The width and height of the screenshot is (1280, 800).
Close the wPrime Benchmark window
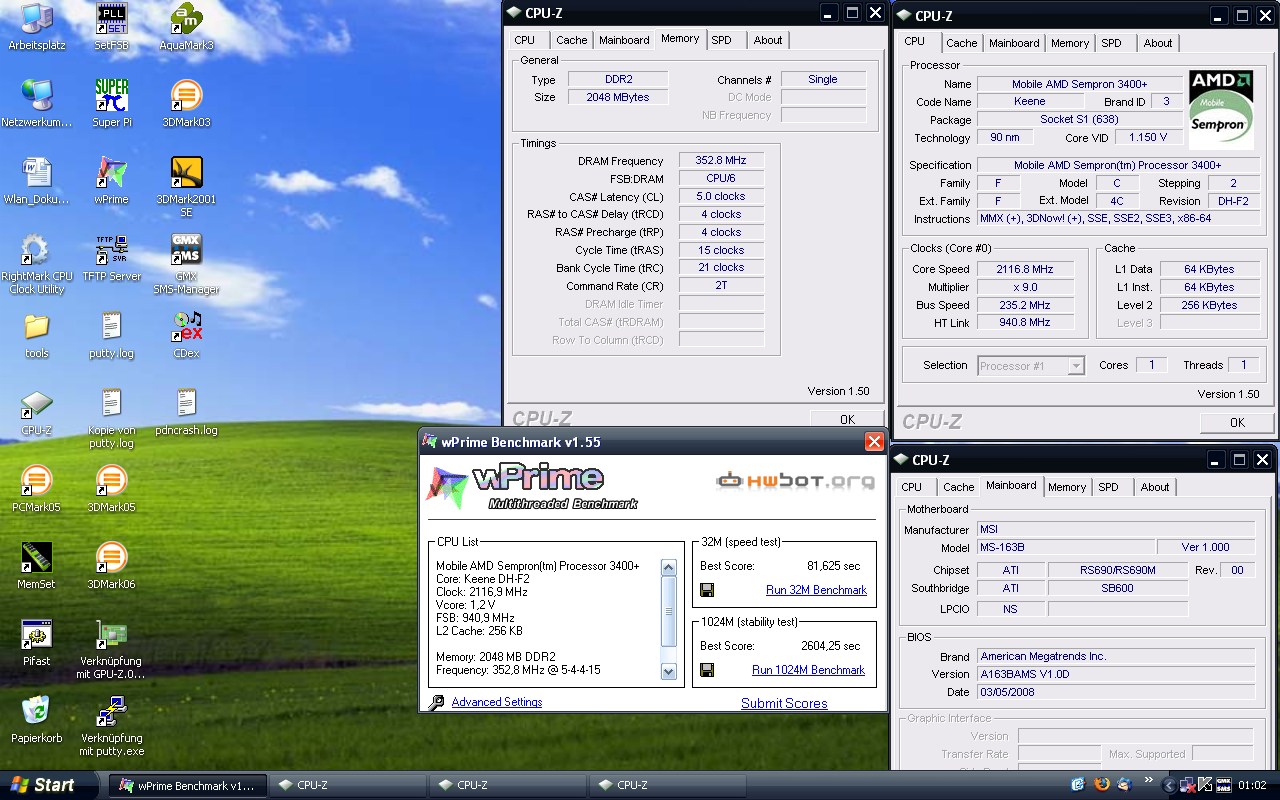(874, 442)
